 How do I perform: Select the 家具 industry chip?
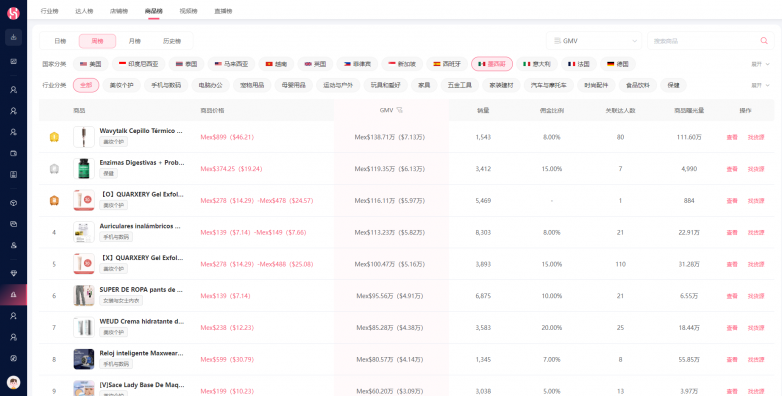click(424, 85)
